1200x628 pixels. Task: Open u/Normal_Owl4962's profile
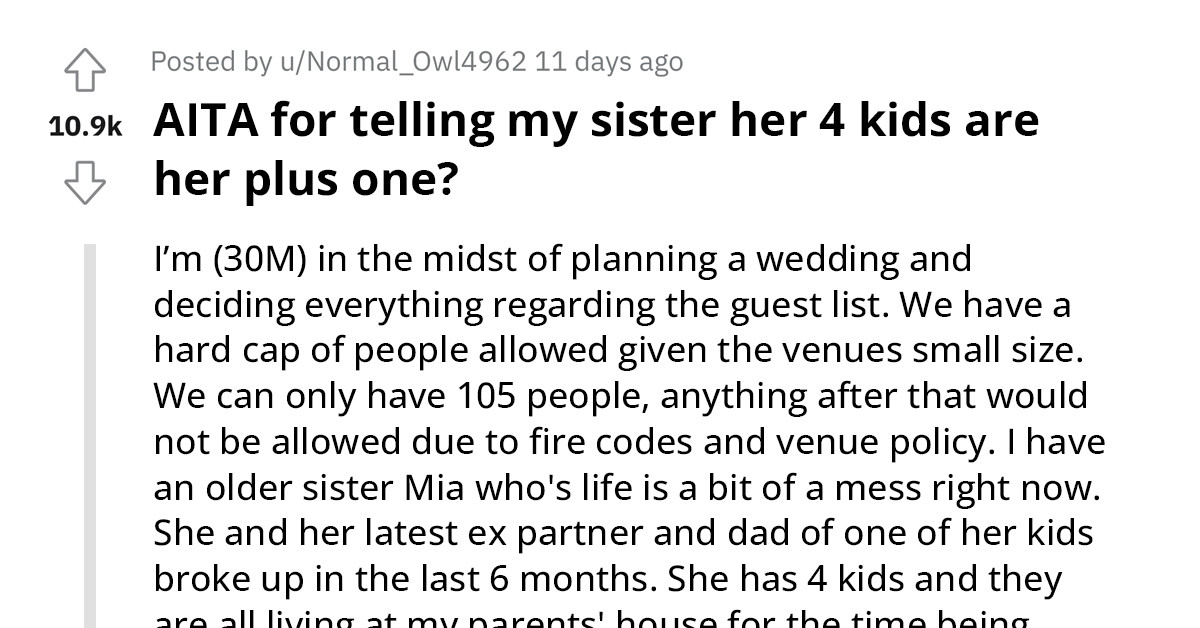398,61
